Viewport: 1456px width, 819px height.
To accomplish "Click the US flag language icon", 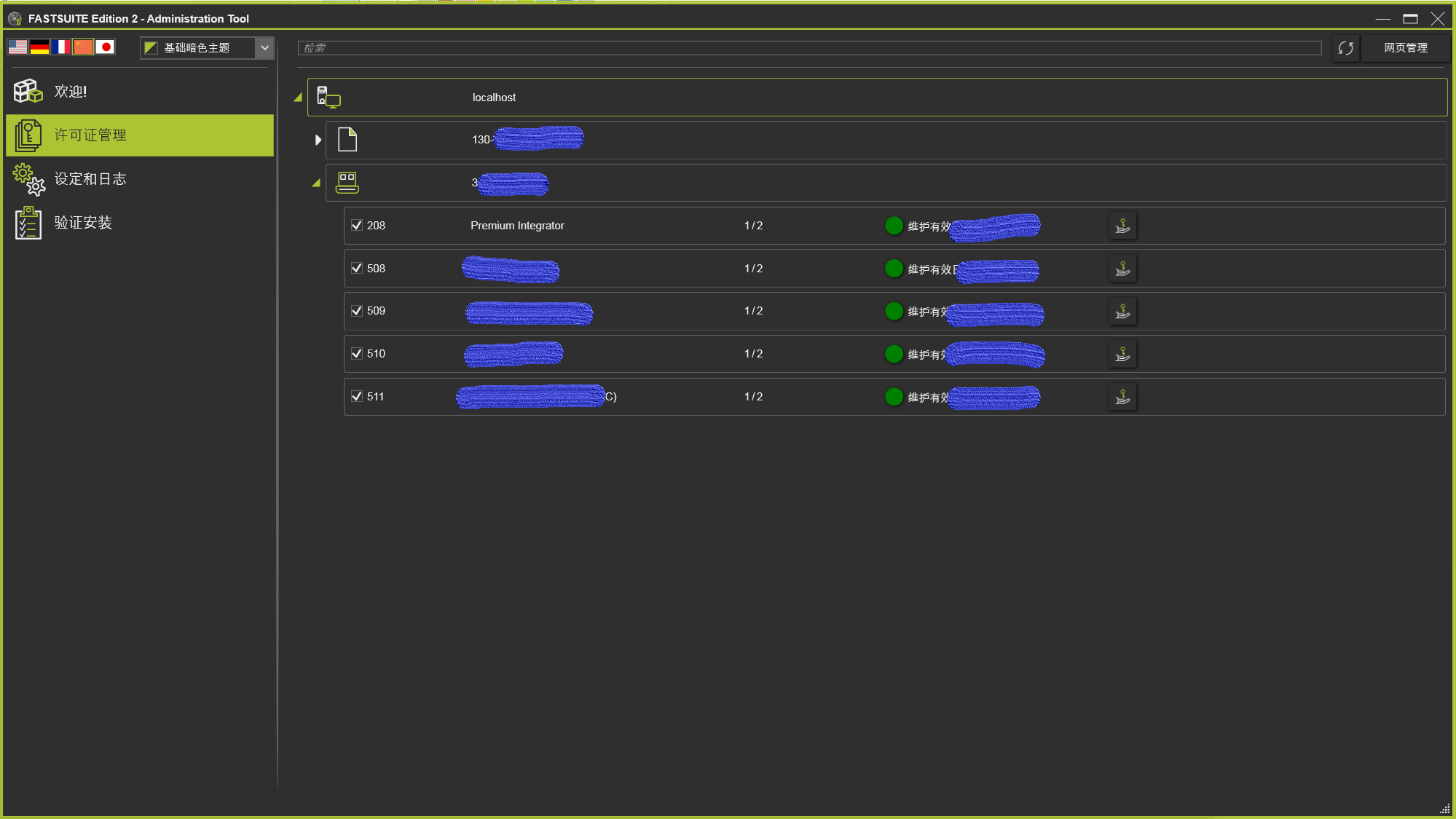I will click(x=17, y=47).
